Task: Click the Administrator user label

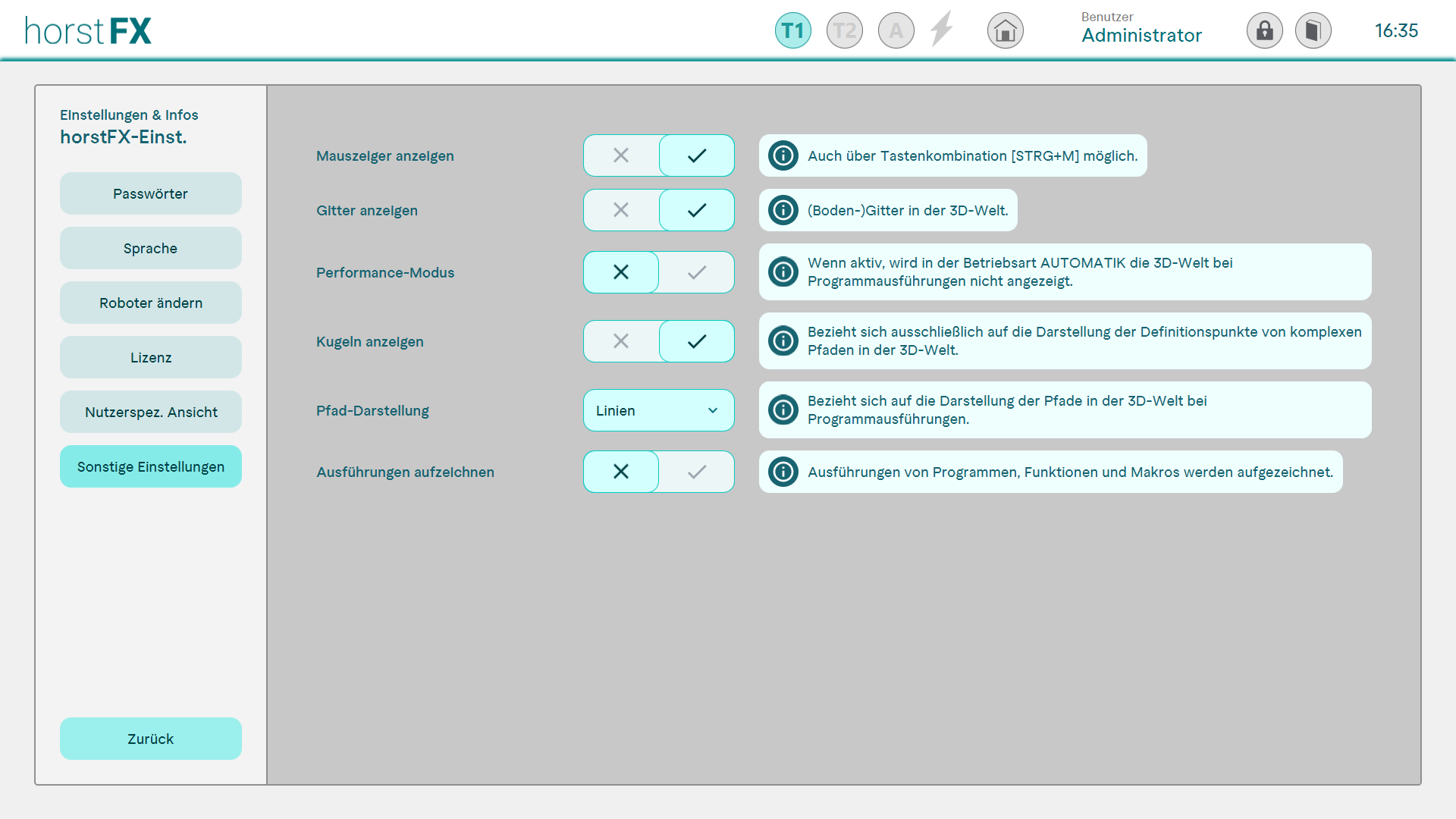Action: click(1141, 35)
